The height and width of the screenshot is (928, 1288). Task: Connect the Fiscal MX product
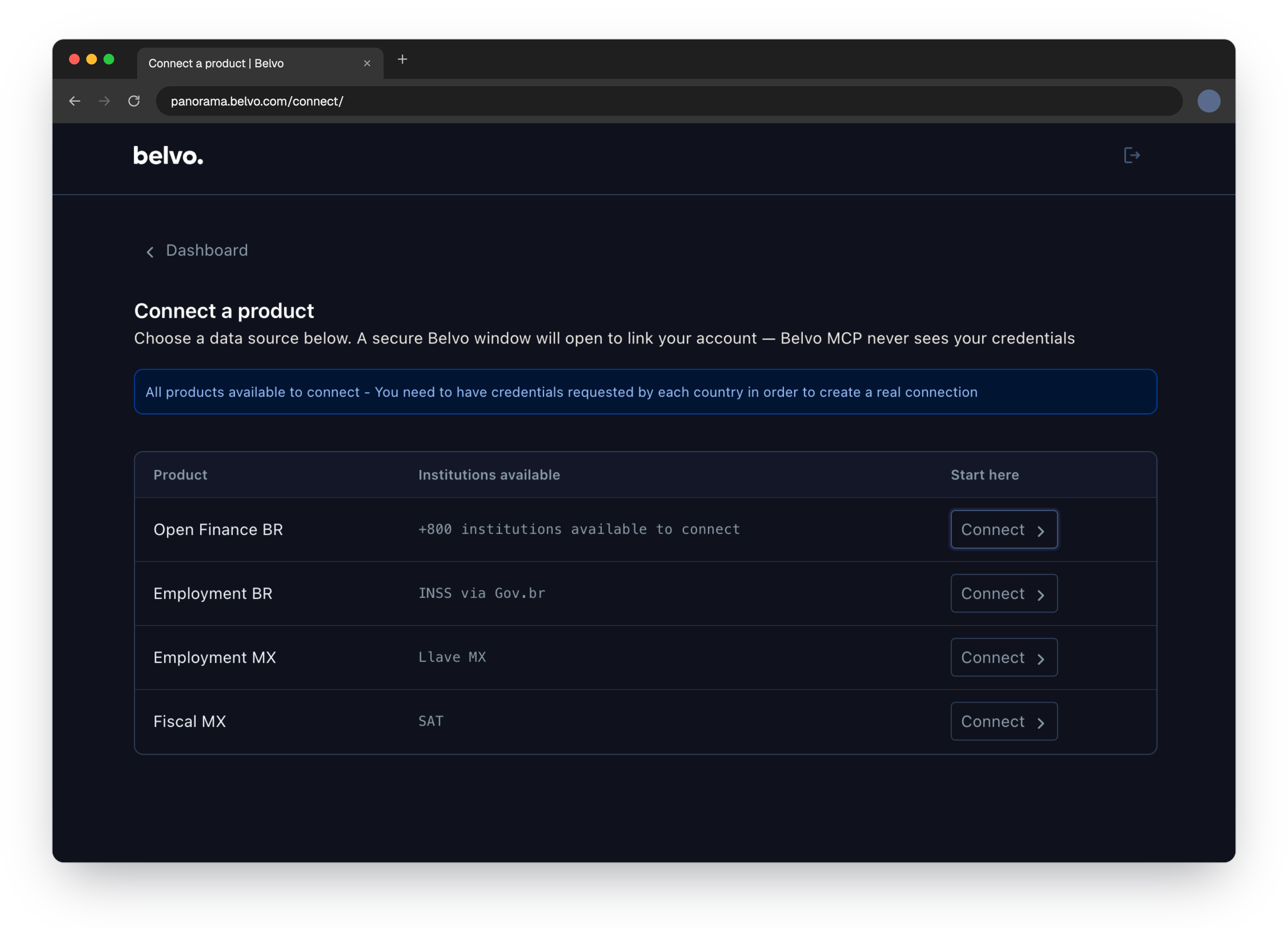(x=1003, y=721)
